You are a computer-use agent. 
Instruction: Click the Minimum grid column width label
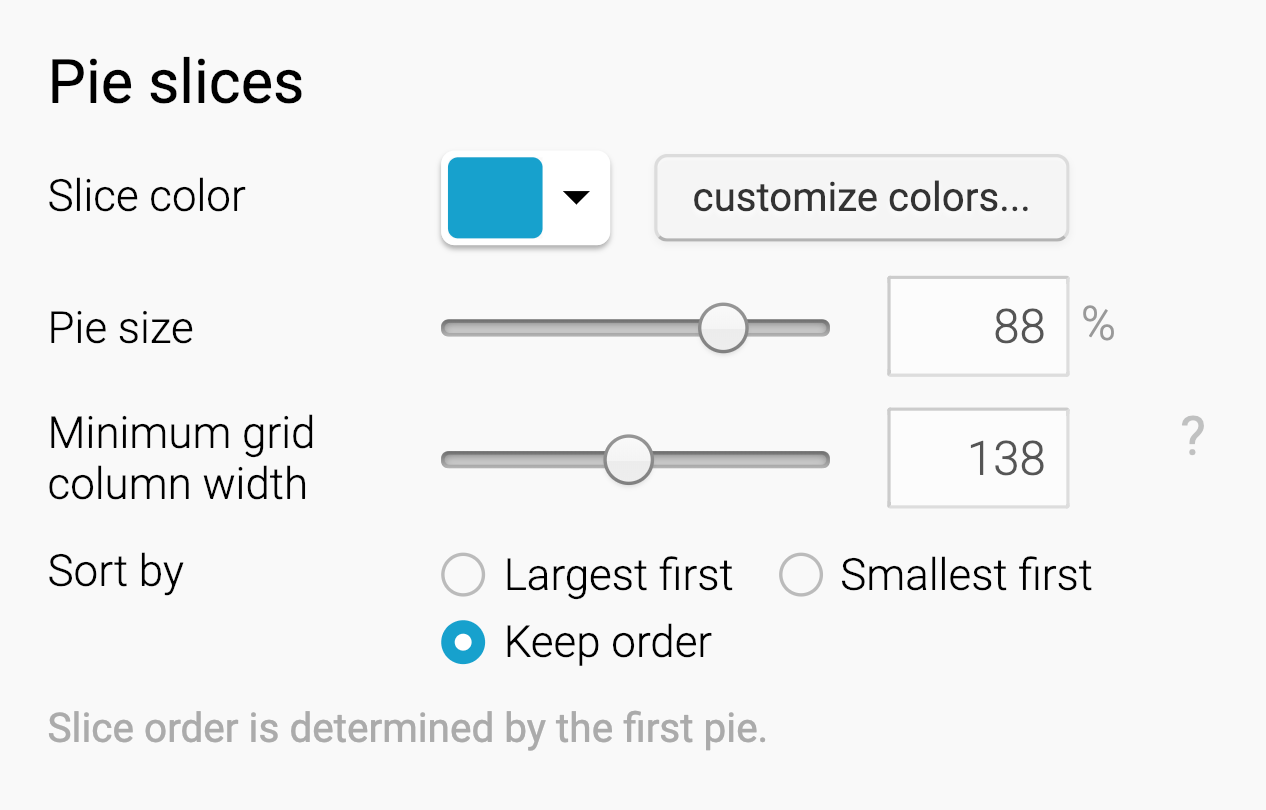[181, 459]
